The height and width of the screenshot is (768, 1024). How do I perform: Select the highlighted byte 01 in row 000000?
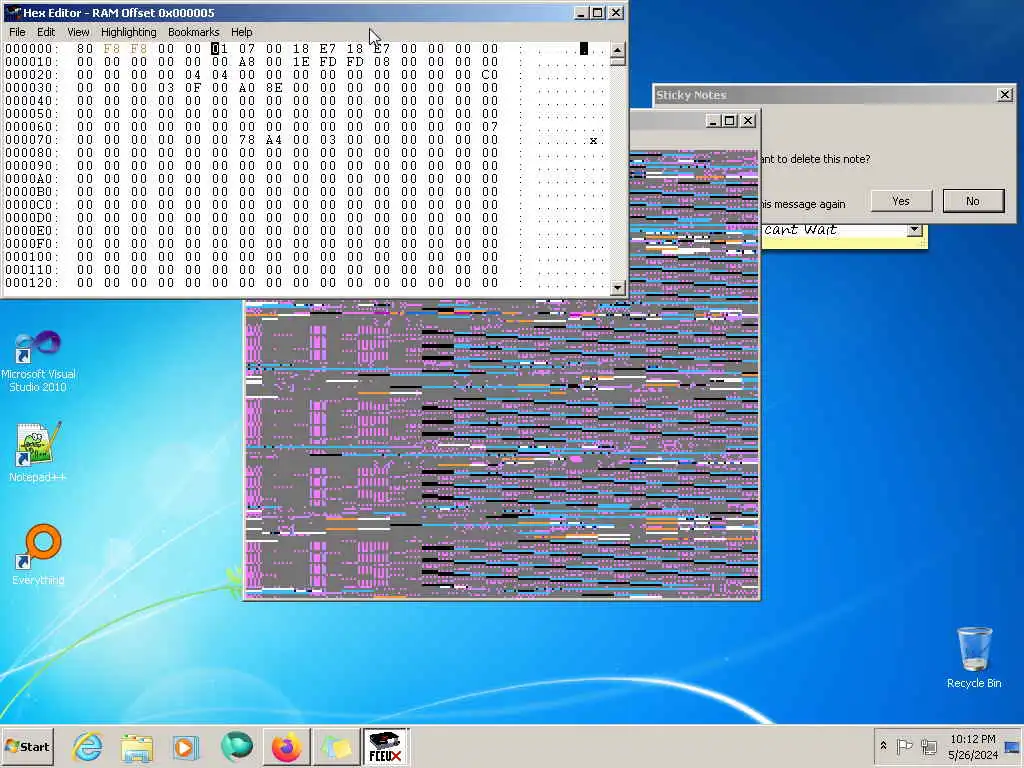click(219, 49)
